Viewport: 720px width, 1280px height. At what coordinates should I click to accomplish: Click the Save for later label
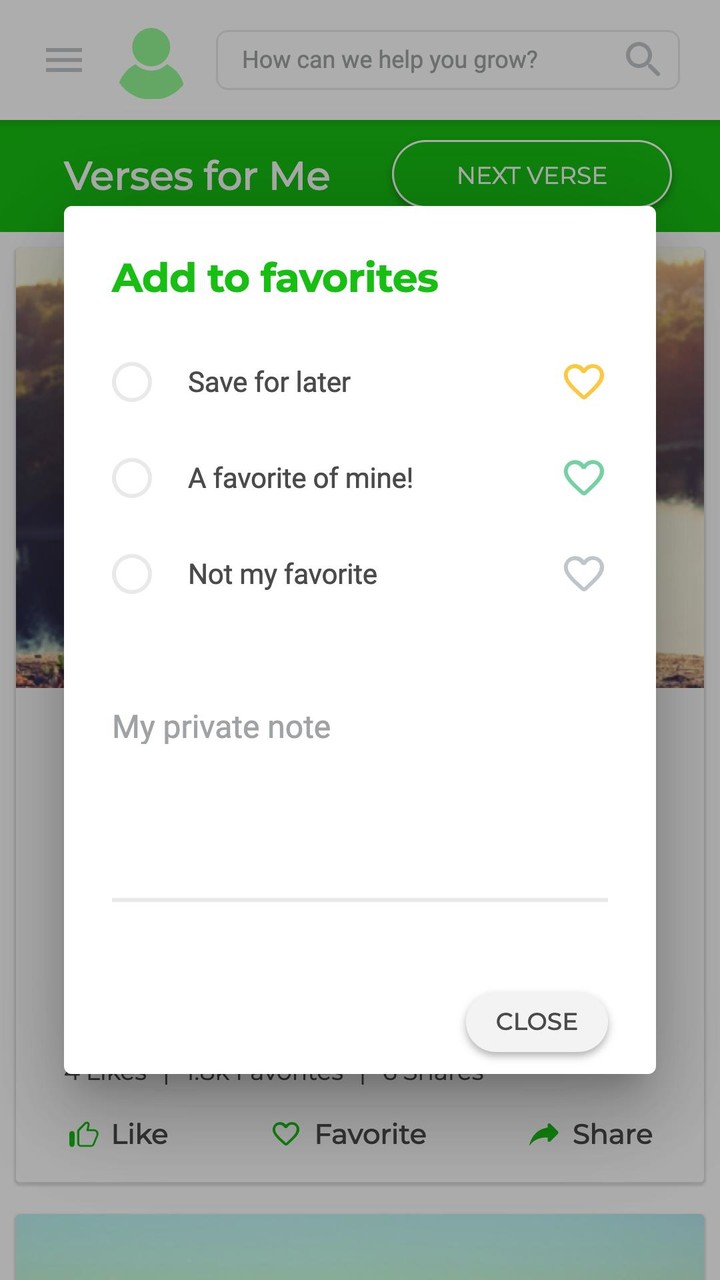tap(269, 382)
